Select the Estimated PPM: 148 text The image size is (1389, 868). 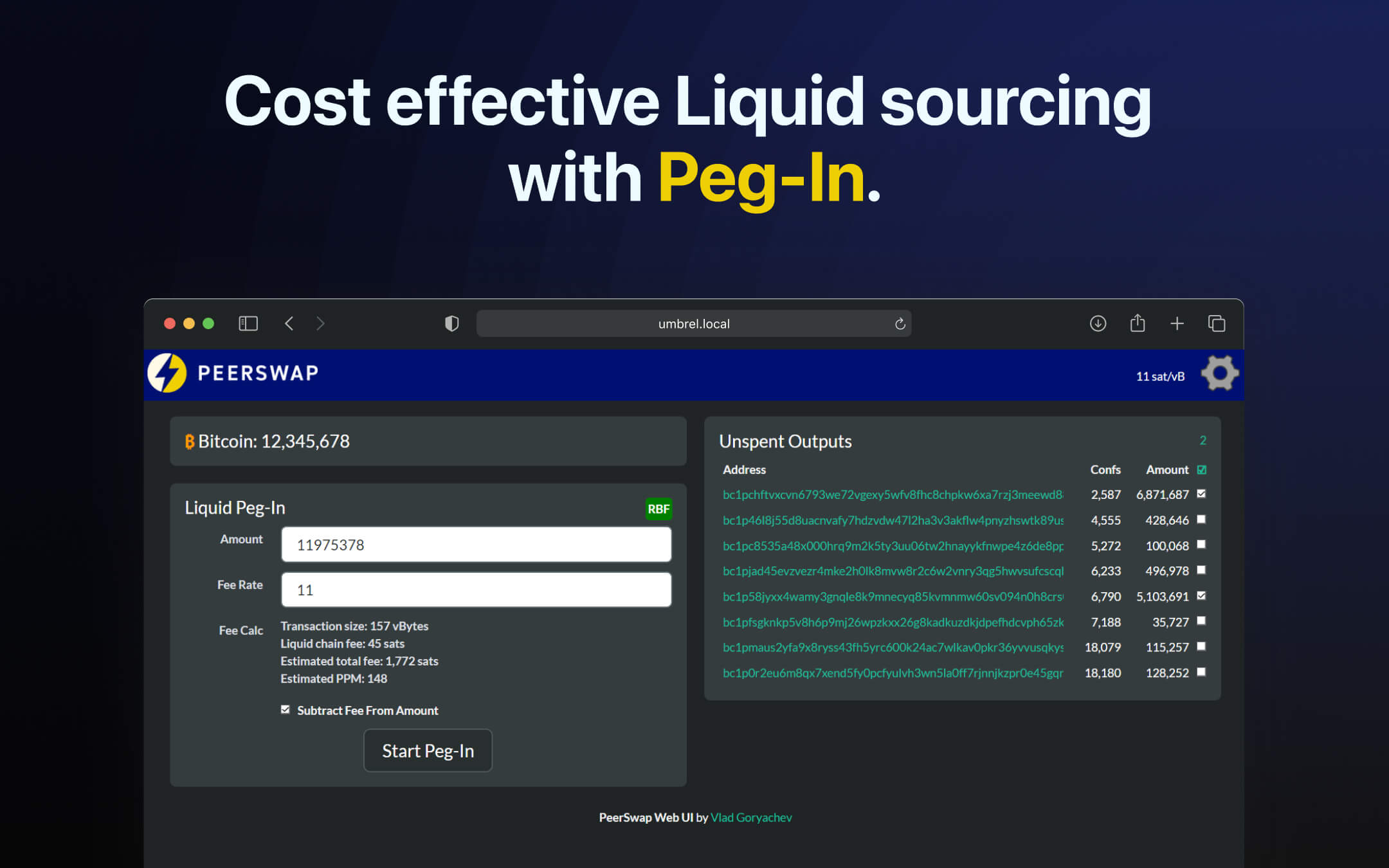point(334,679)
